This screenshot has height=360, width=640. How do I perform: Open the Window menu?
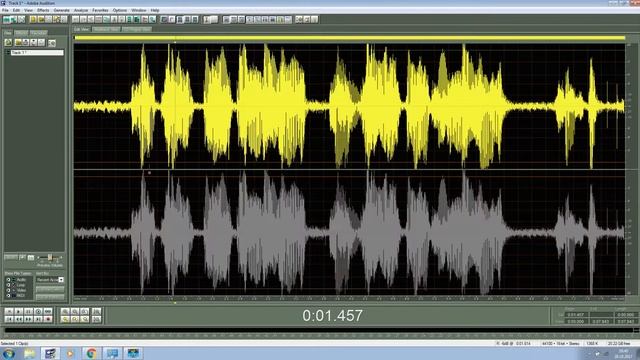[139, 10]
